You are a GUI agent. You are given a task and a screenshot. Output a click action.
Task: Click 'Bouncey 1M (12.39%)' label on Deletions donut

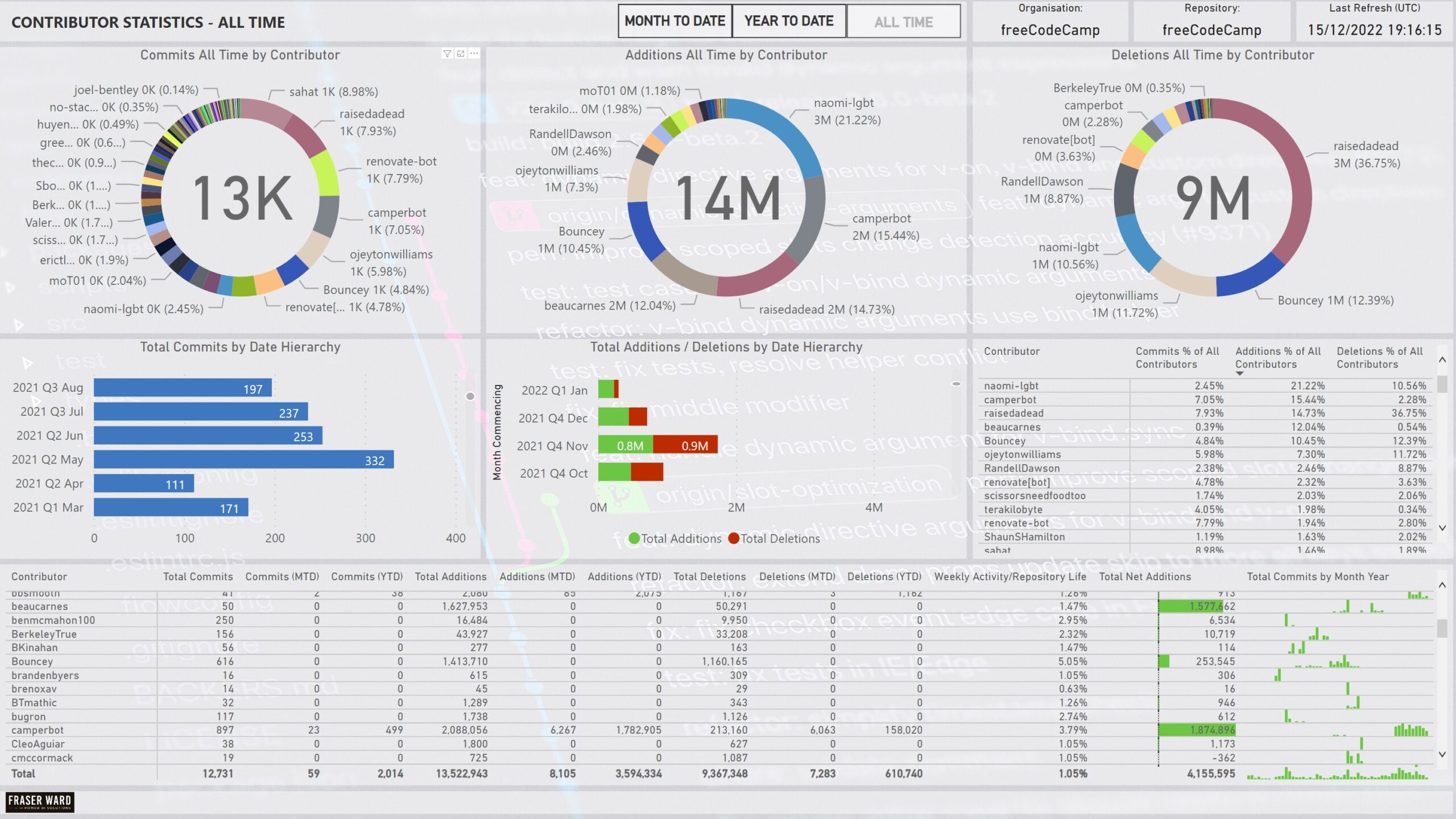click(x=1335, y=300)
